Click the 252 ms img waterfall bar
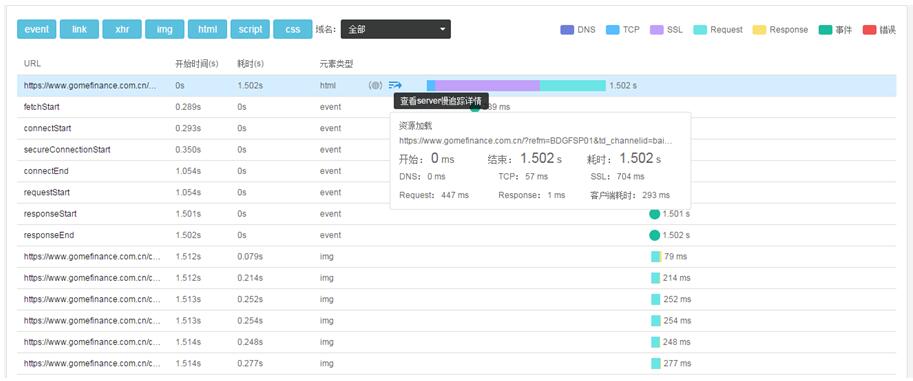This screenshot has height=381, width=913. coord(656,299)
